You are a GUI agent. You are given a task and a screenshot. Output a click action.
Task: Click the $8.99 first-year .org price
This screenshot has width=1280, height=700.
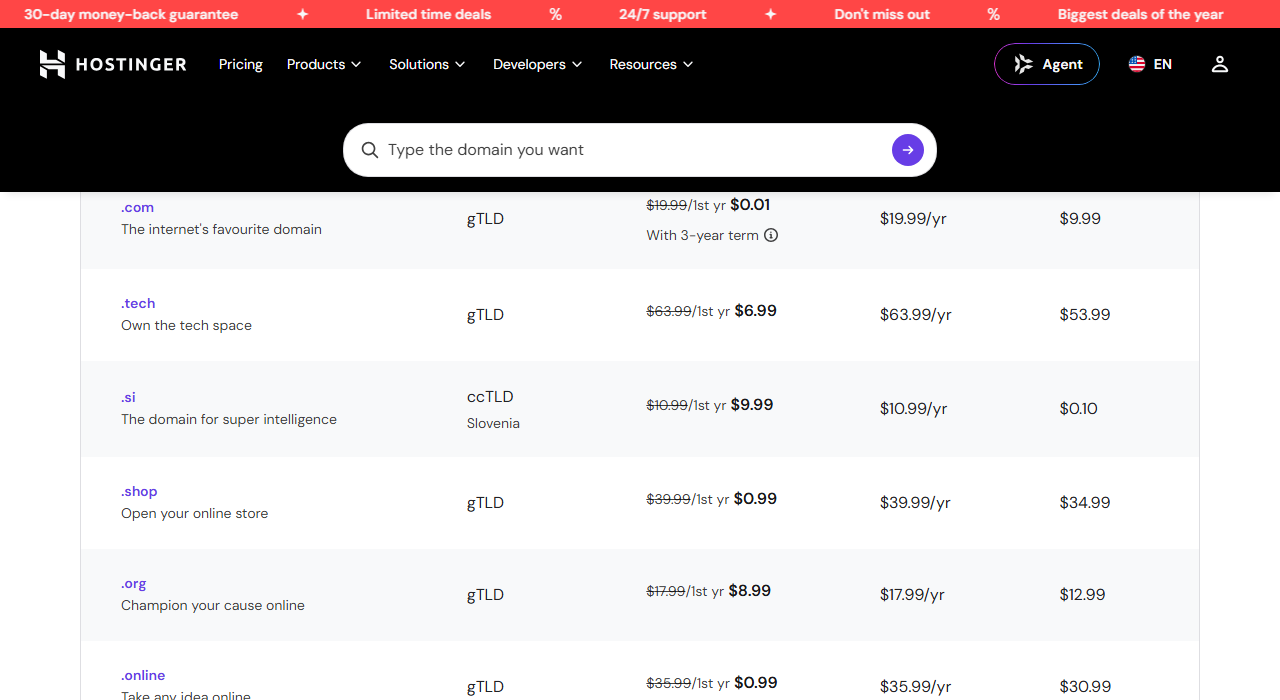[750, 590]
